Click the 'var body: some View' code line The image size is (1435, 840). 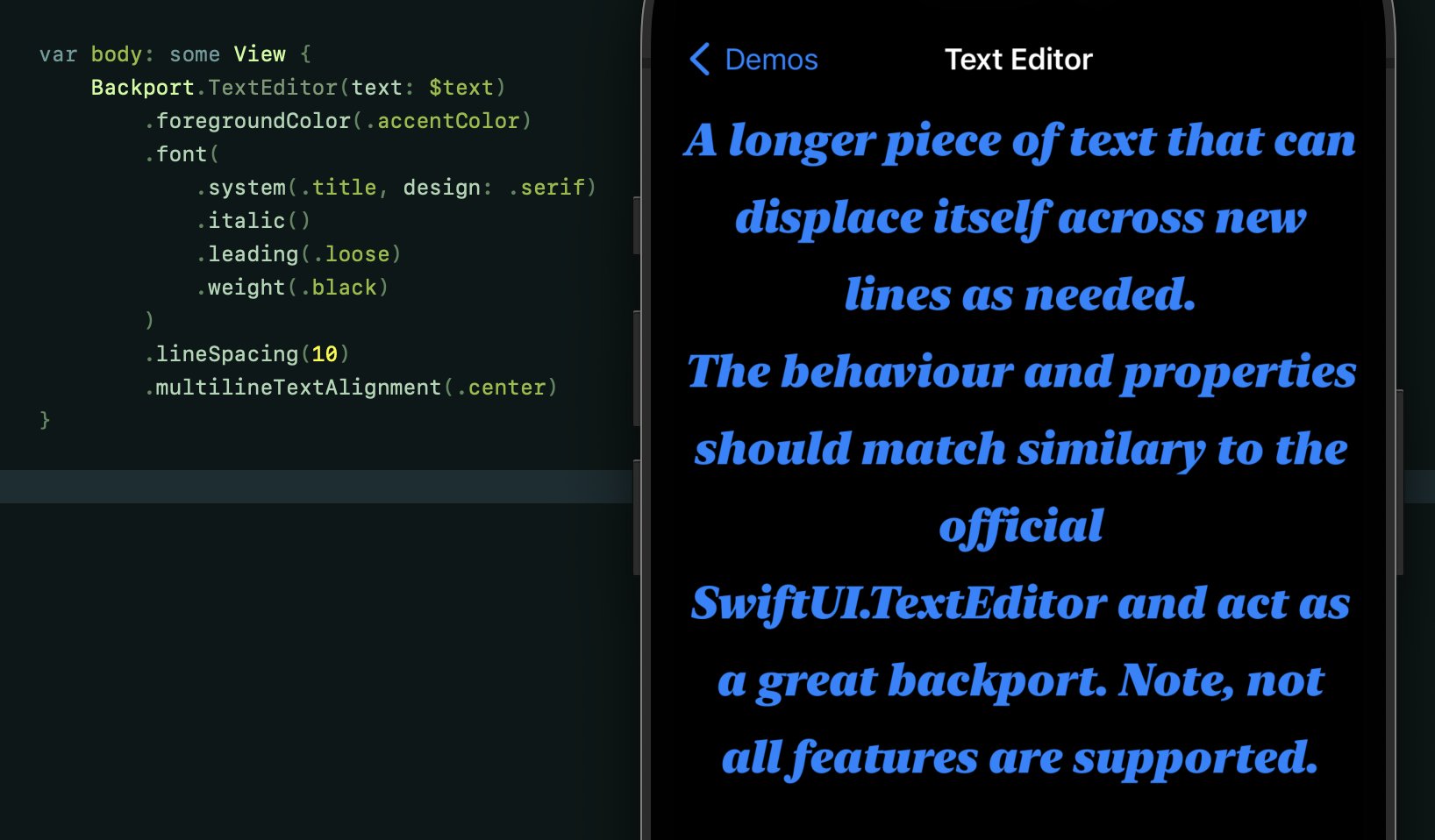(x=175, y=54)
